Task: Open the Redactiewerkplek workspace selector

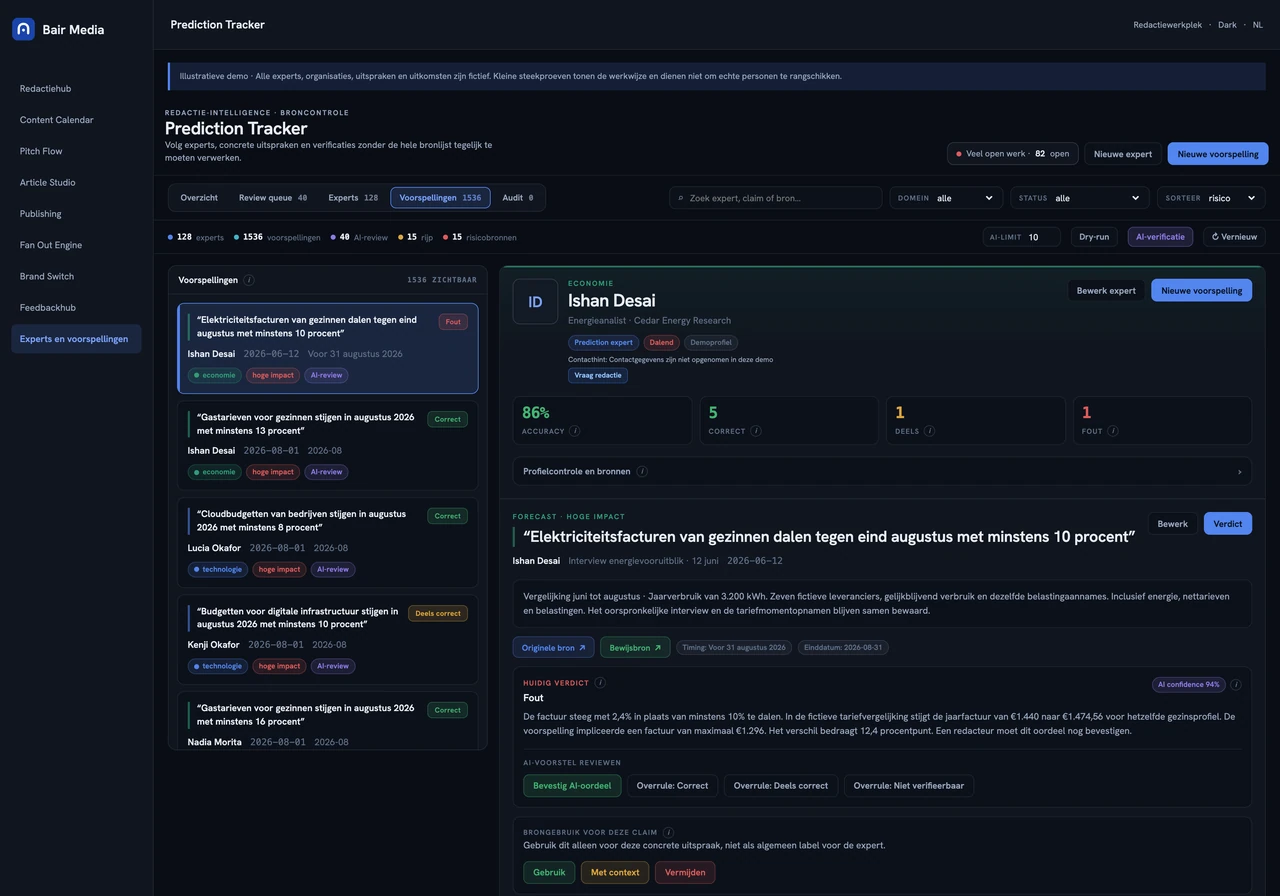Action: click(x=1167, y=25)
